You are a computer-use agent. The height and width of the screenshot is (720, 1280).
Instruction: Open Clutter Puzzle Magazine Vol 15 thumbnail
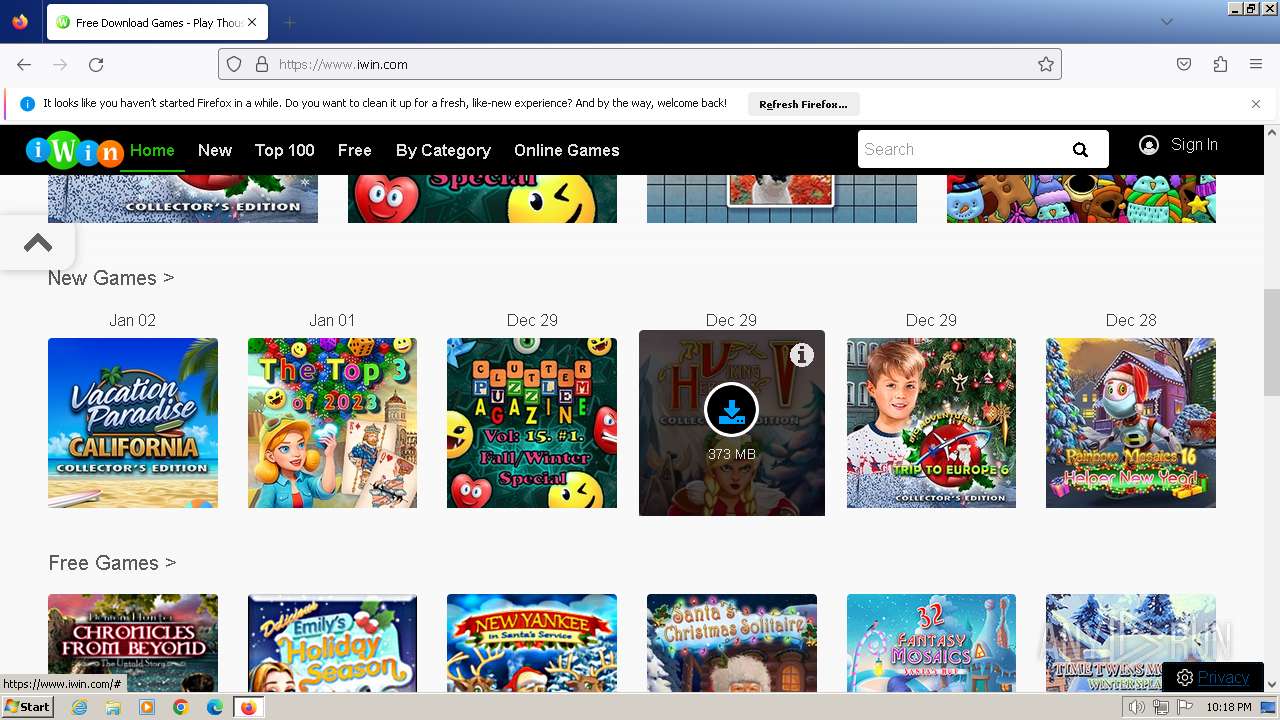pos(532,423)
